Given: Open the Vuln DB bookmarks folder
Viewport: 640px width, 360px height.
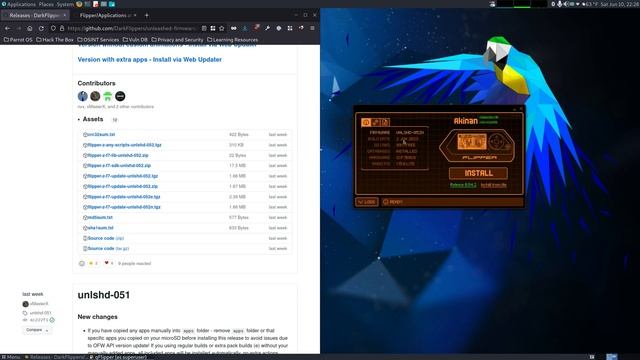Looking at the screenshot, I should coord(135,40).
